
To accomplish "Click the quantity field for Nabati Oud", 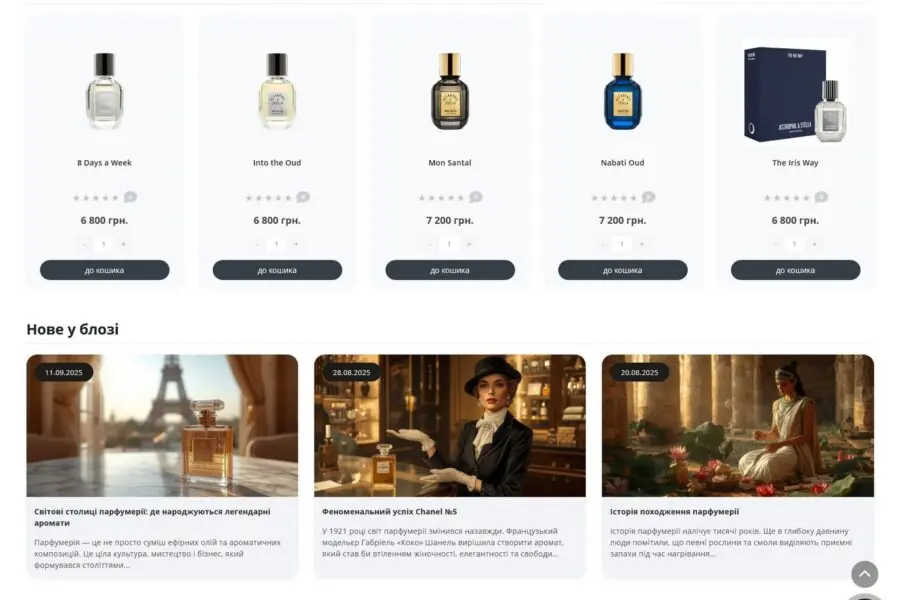I will point(622,244).
